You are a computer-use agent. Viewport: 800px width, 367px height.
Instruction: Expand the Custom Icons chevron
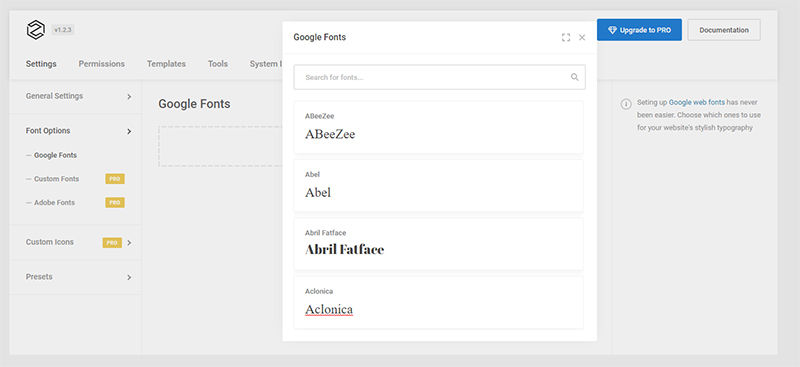129,242
